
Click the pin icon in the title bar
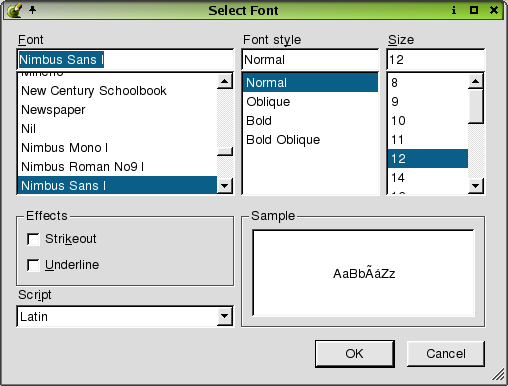coord(32,10)
